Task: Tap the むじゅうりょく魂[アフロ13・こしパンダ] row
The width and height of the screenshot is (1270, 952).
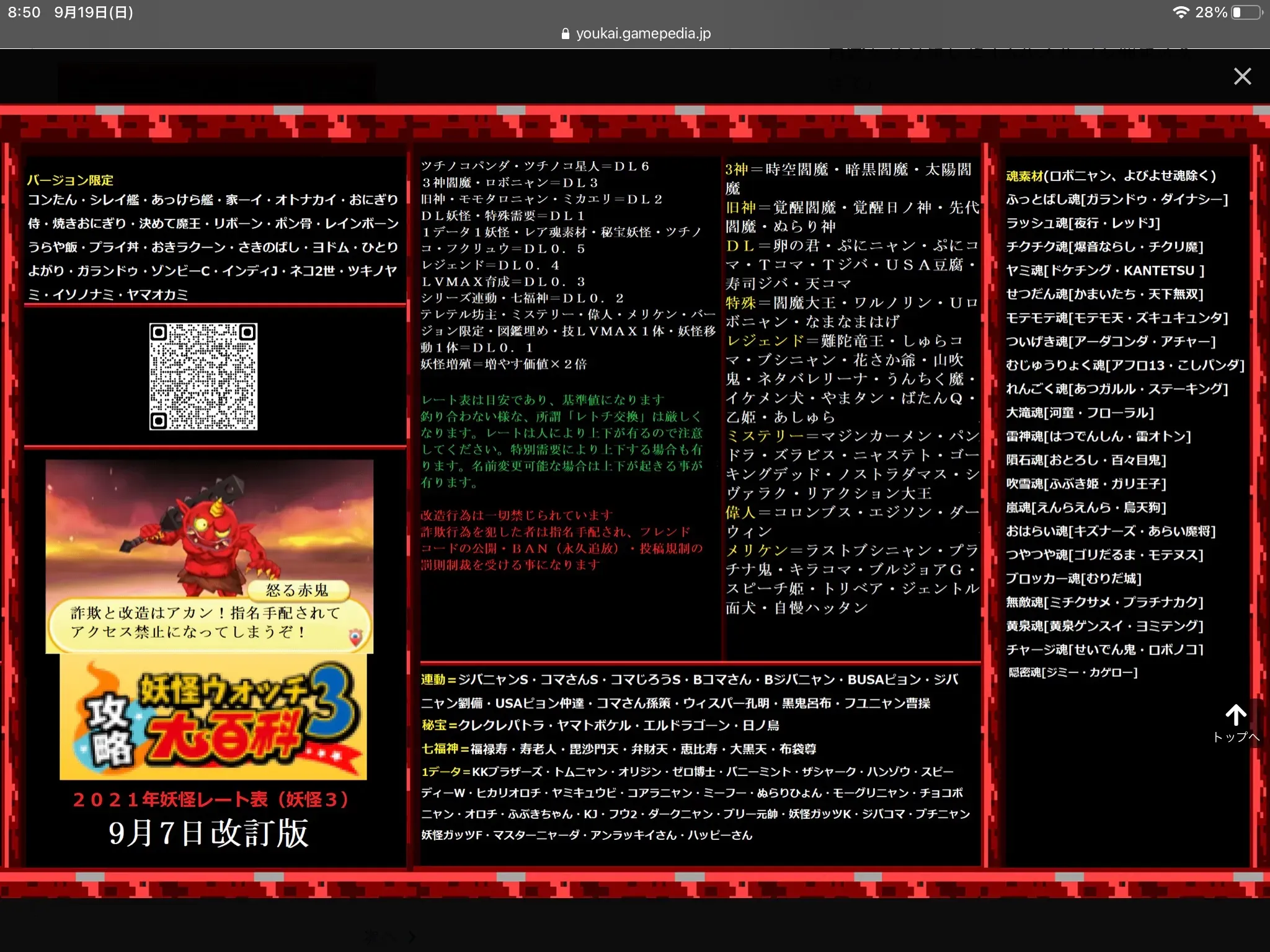Action: [x=1125, y=365]
